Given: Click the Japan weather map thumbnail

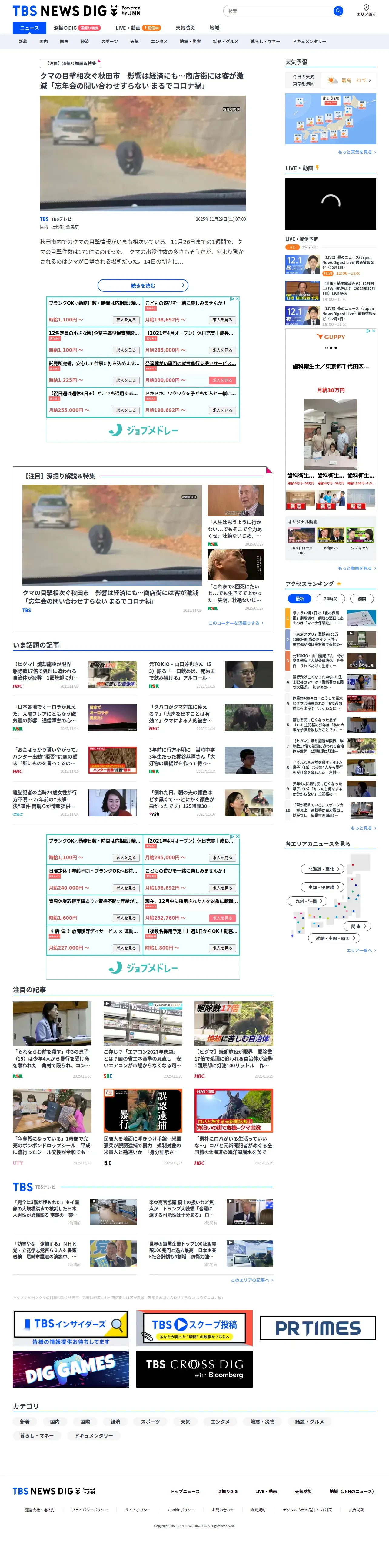Looking at the screenshot, I should (331, 119).
